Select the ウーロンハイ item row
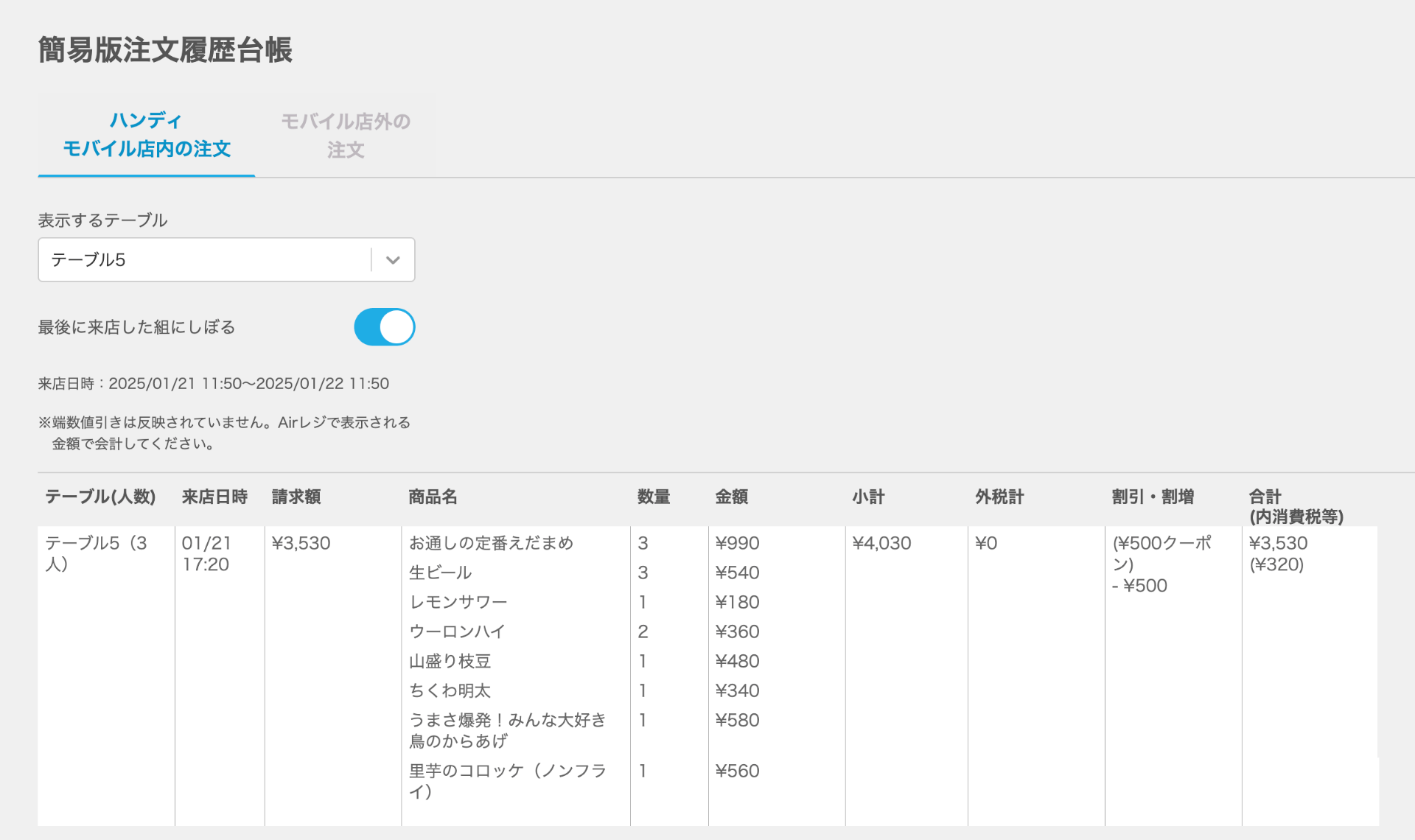Image resolution: width=1415 pixels, height=840 pixels. [457, 631]
